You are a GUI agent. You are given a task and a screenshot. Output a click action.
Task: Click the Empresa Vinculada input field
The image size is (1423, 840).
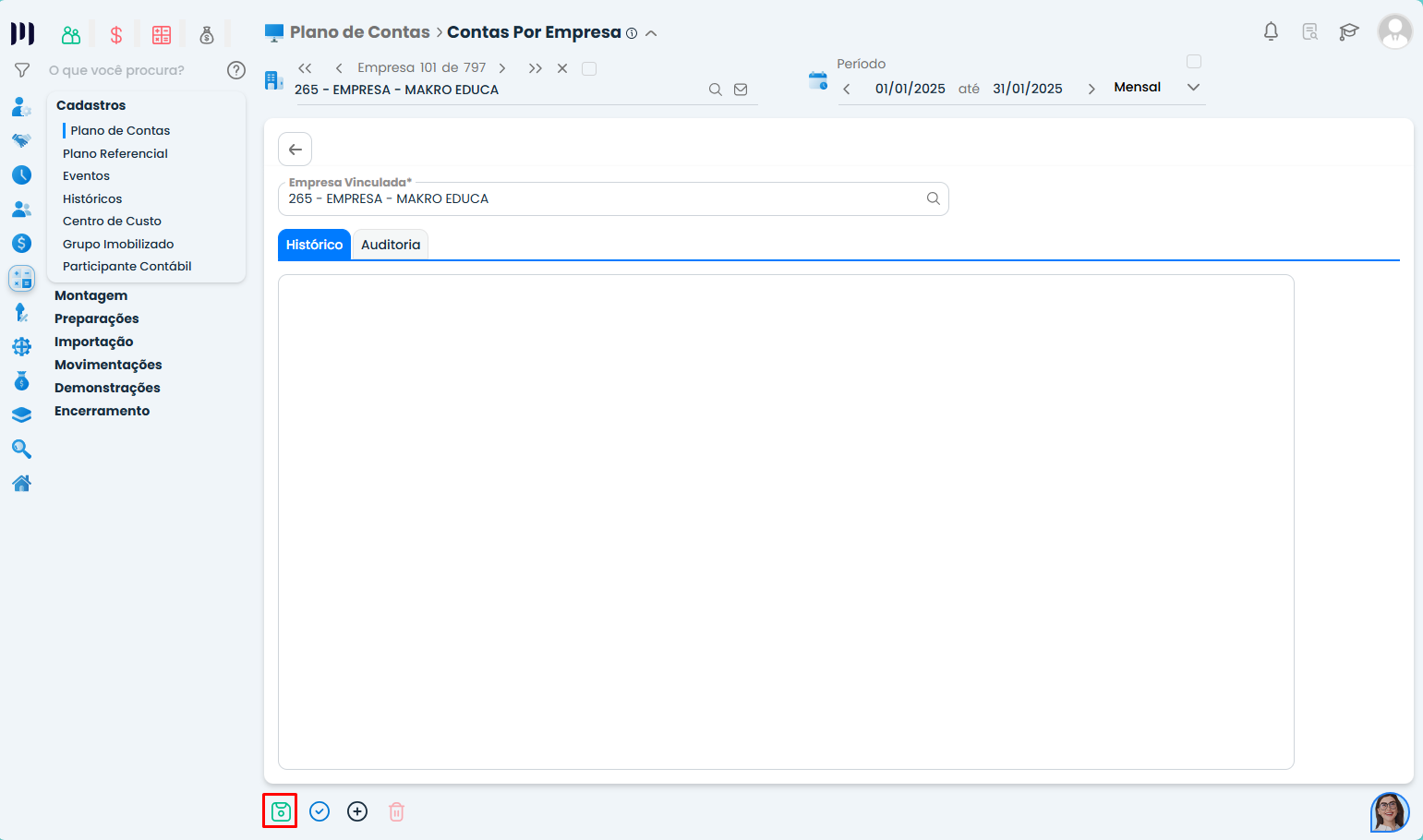pos(600,199)
